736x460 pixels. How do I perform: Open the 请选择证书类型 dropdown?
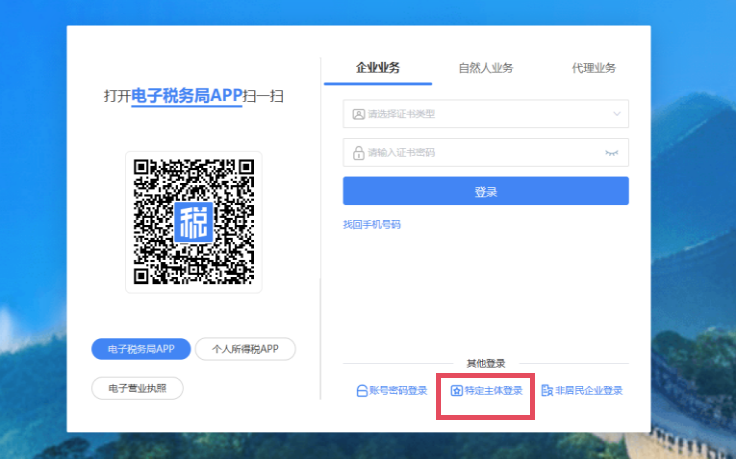coord(480,114)
